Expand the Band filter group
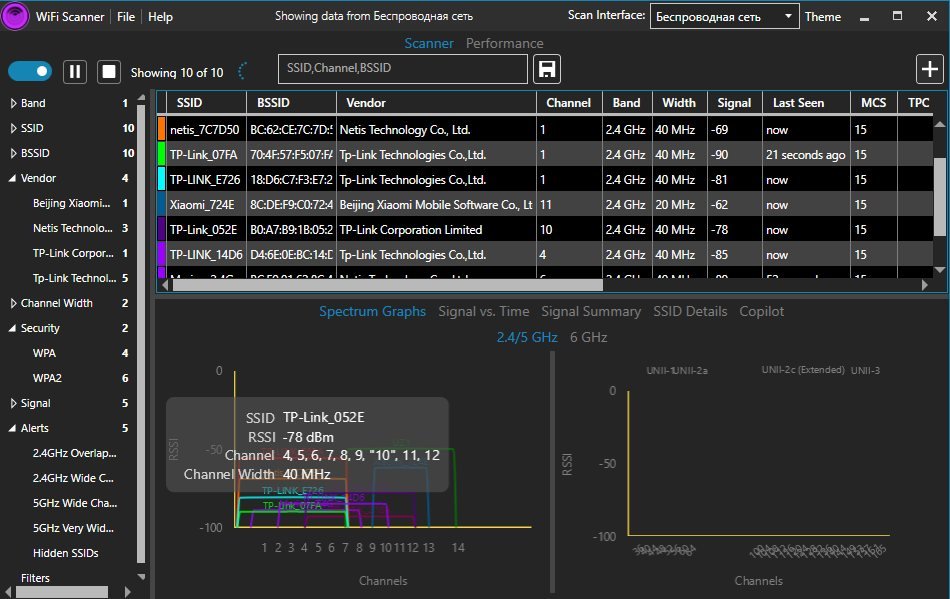This screenshot has height=599, width=950. point(13,103)
